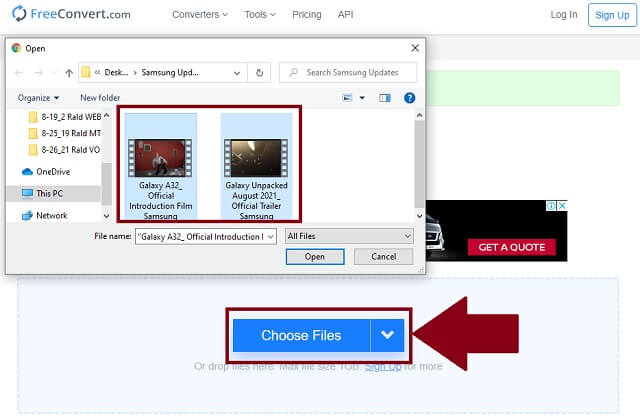Open the blue Help icon
This screenshot has height=419, width=640.
409,98
